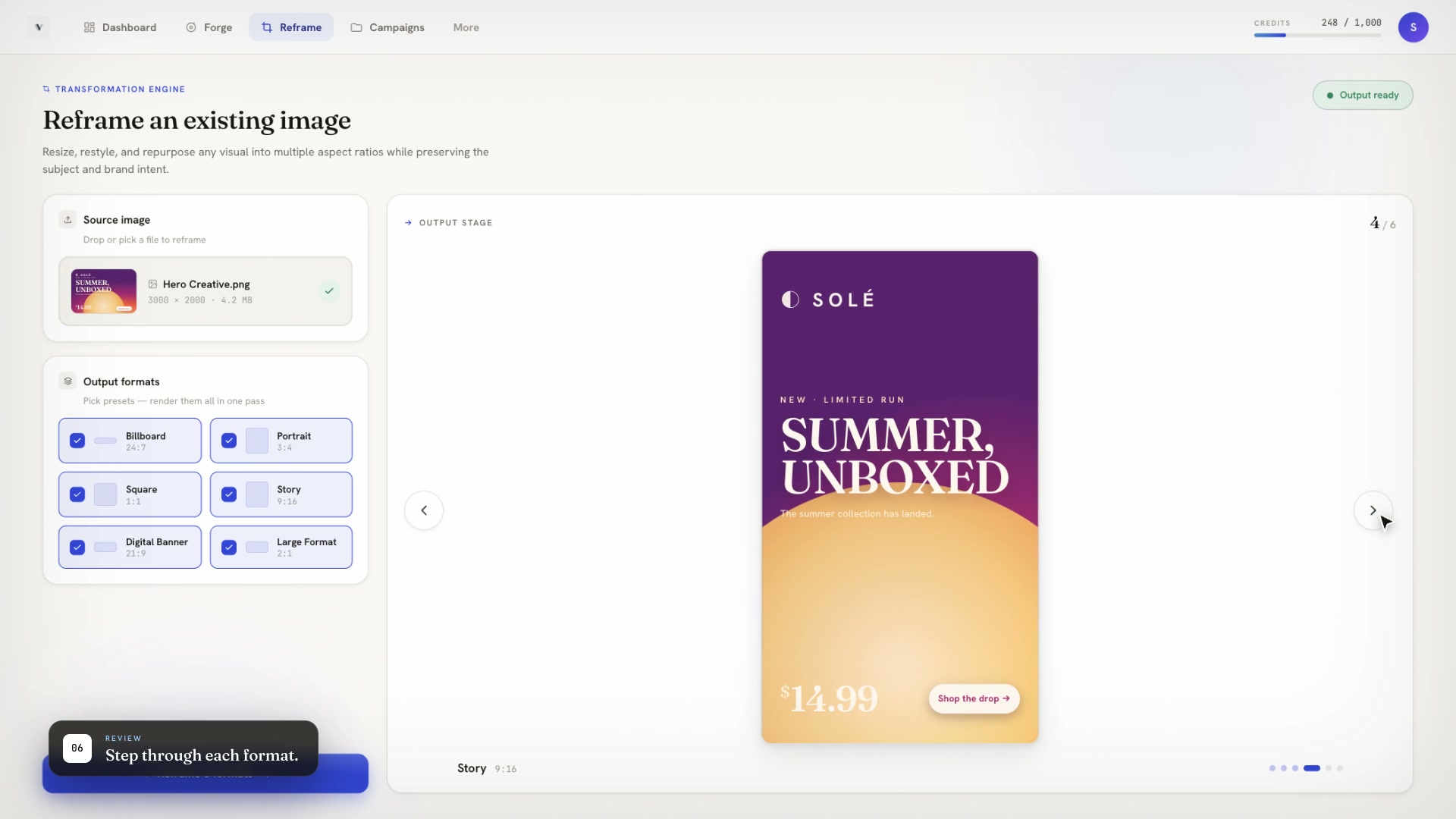1456x819 pixels.
Task: Jump to the first pagination dot
Action: [x=1272, y=768]
